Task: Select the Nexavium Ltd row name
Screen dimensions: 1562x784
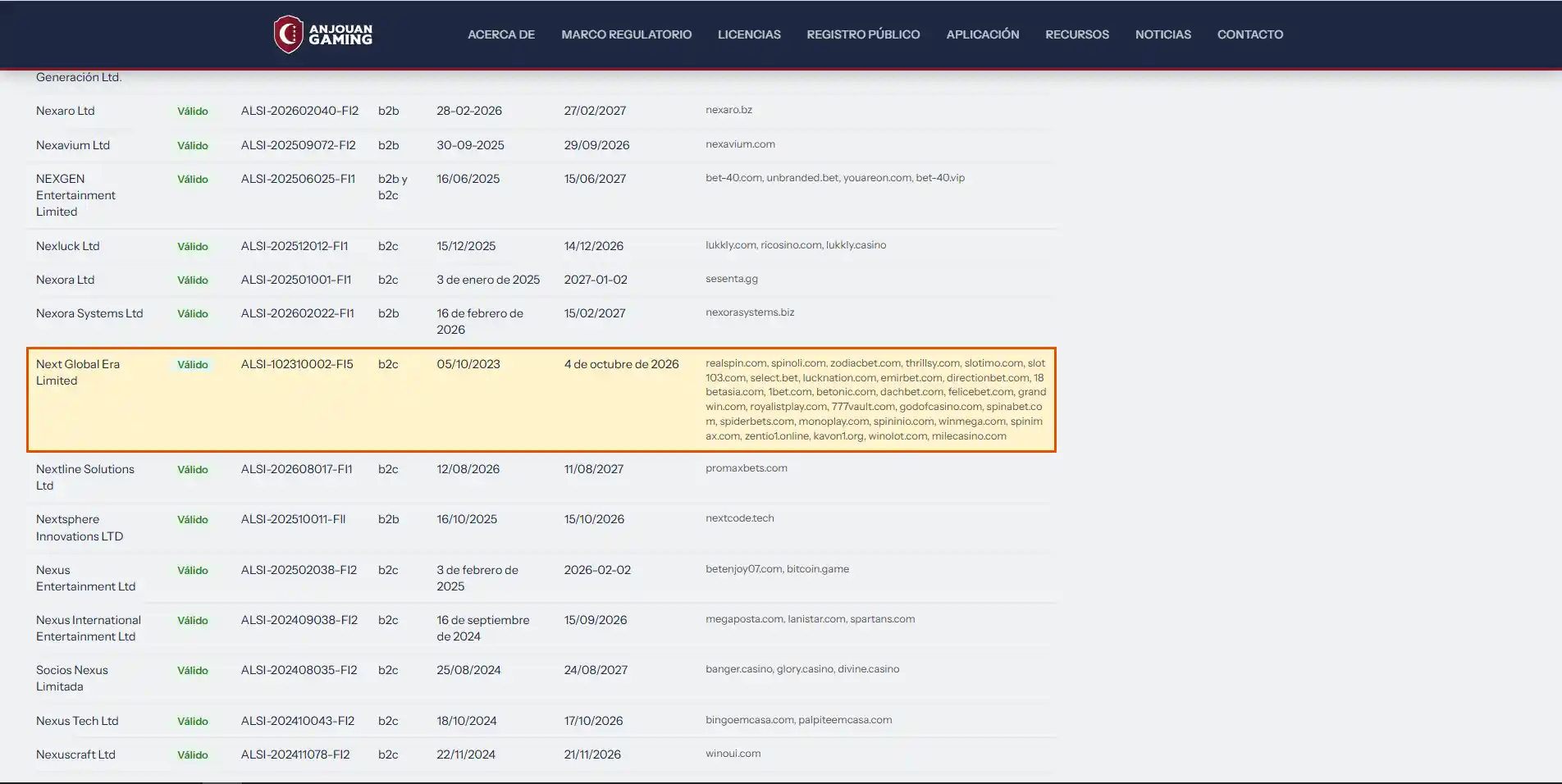Action: pyautogui.click(x=73, y=145)
